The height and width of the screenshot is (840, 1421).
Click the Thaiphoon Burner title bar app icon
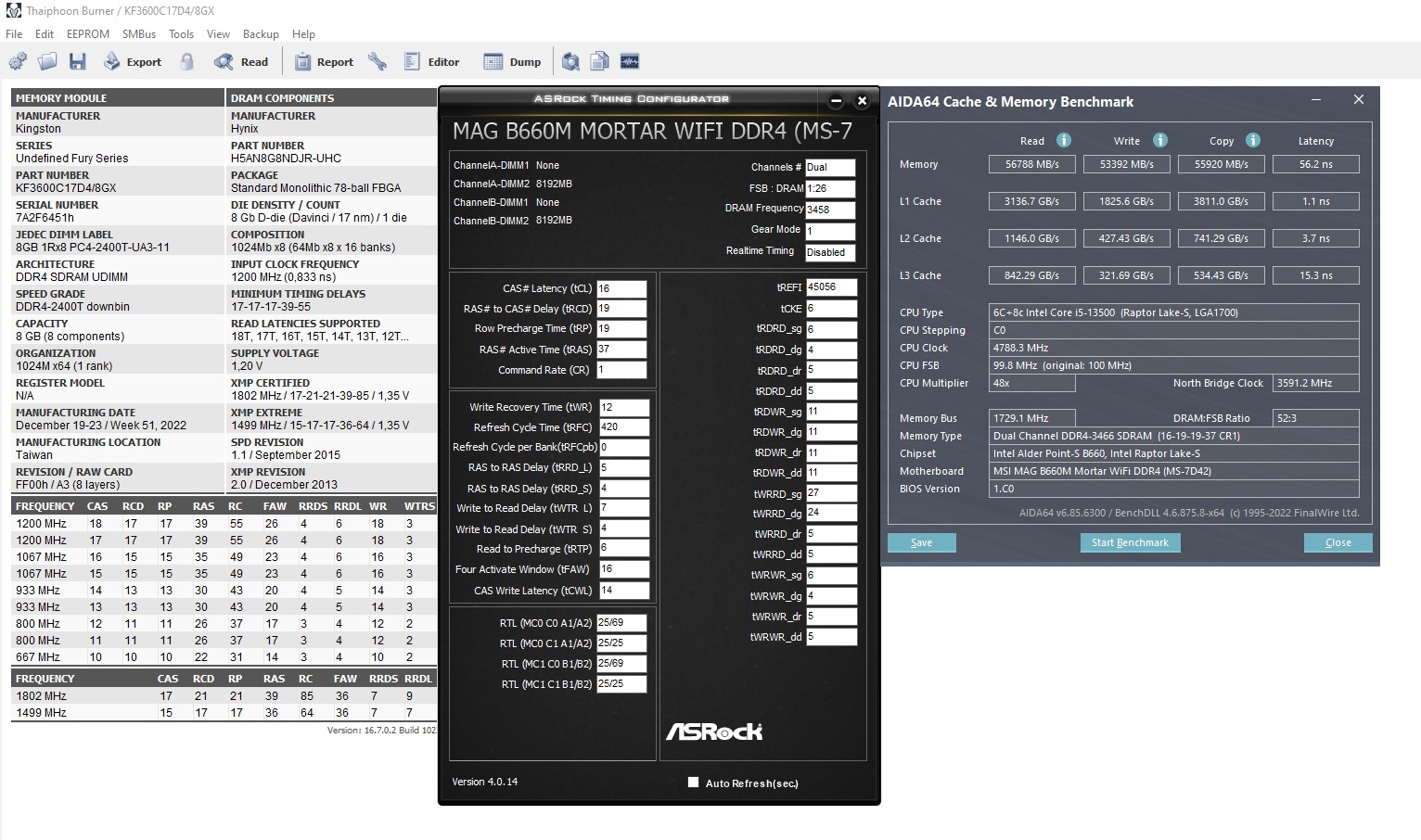click(13, 11)
